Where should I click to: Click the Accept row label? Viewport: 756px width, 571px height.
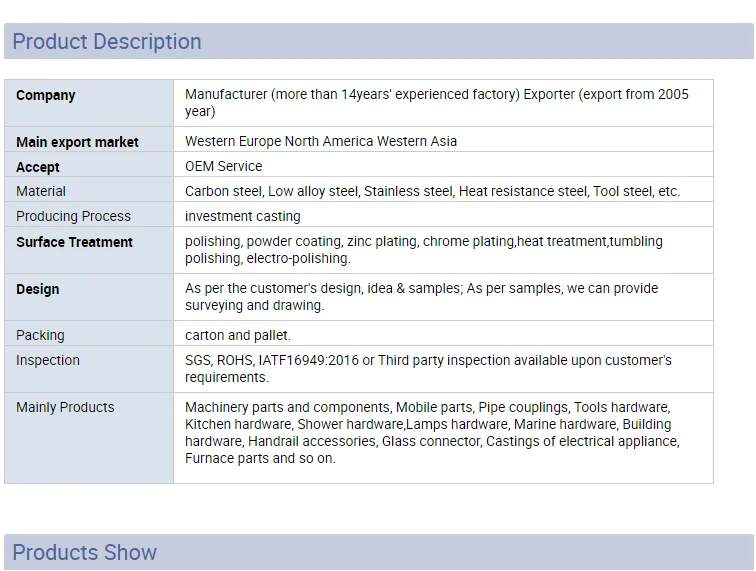point(38,167)
